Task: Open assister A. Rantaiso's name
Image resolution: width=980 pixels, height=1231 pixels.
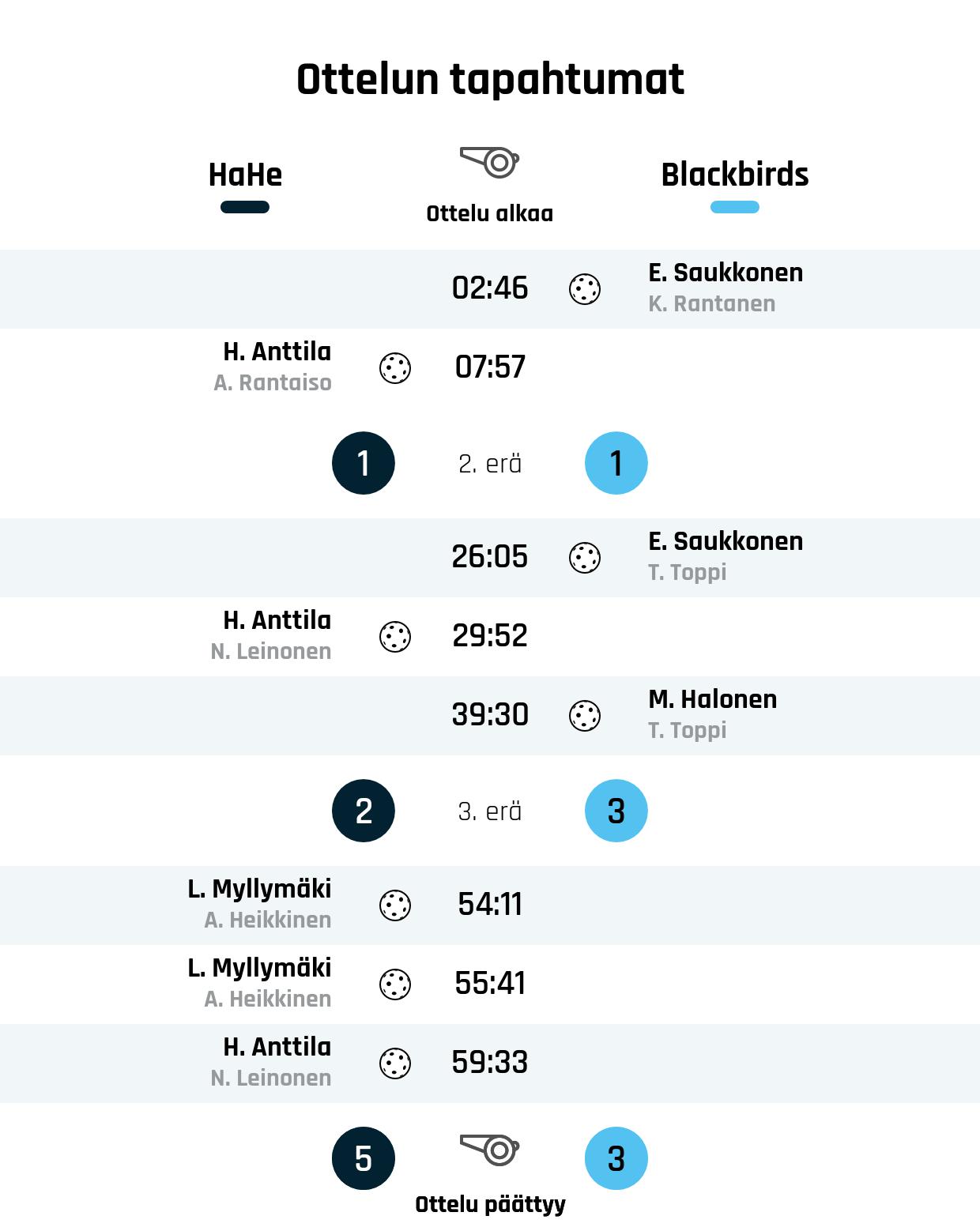Action: click(x=273, y=383)
